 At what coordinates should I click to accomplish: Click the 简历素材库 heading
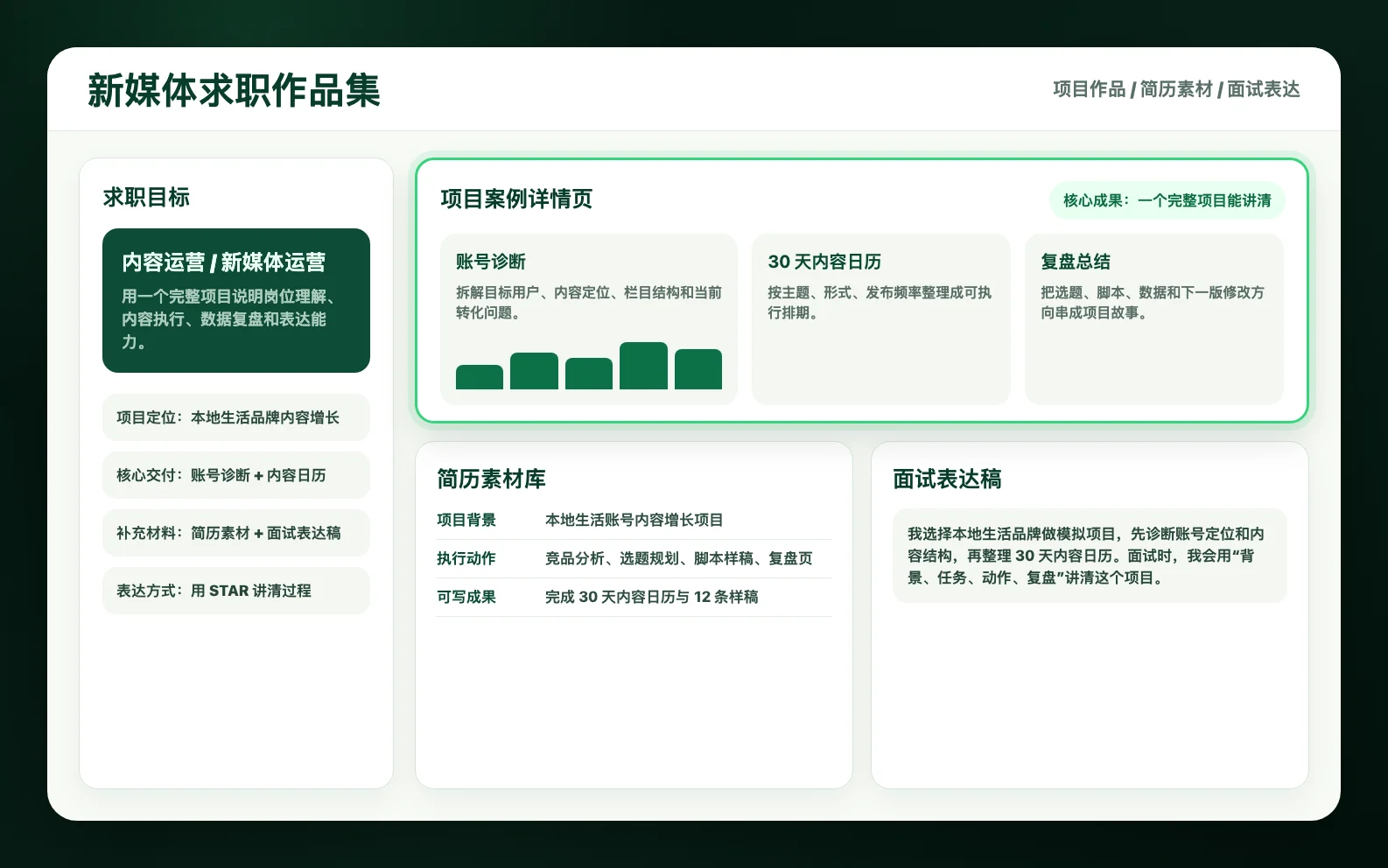point(491,479)
